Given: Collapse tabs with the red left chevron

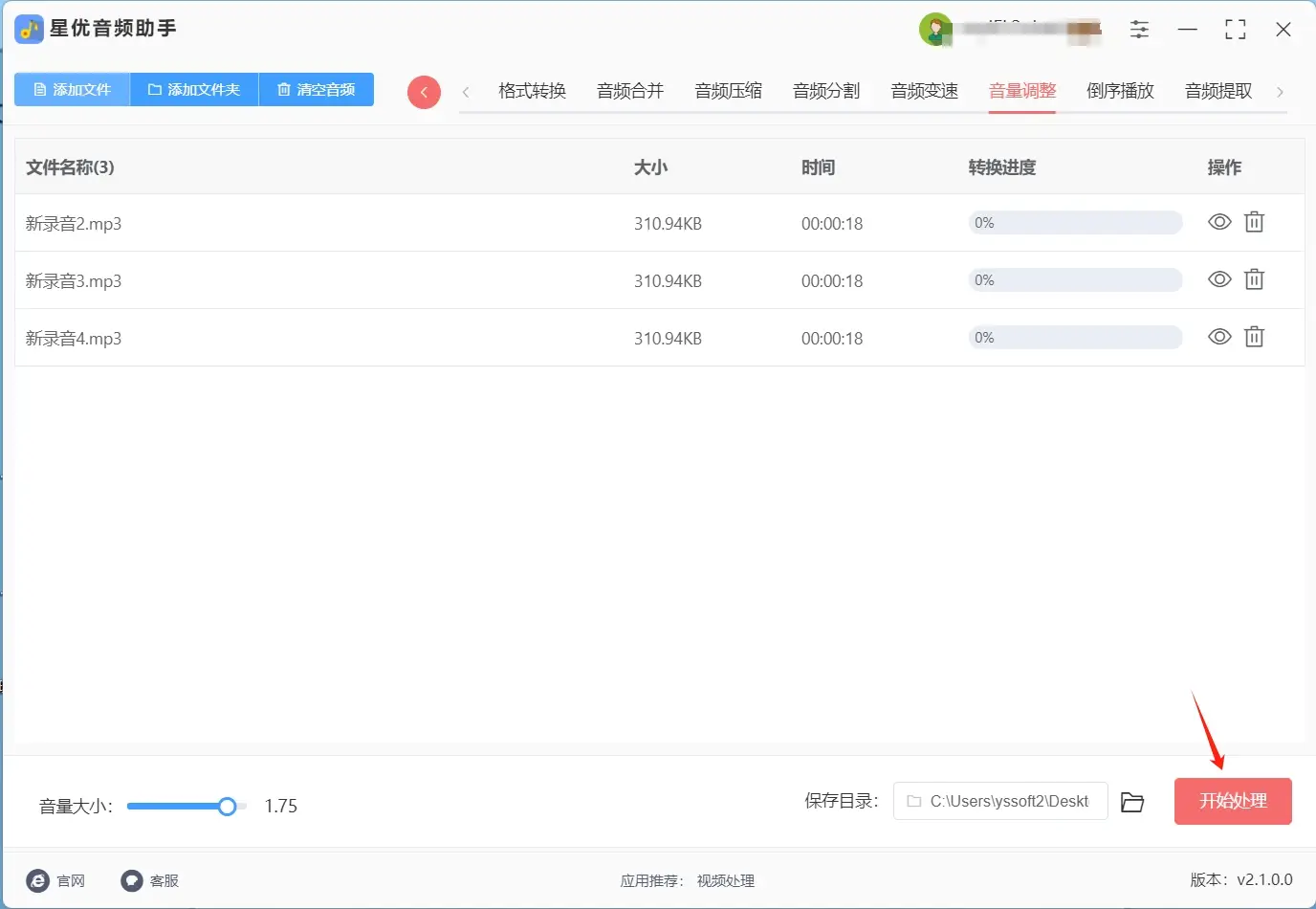Looking at the screenshot, I should (424, 92).
